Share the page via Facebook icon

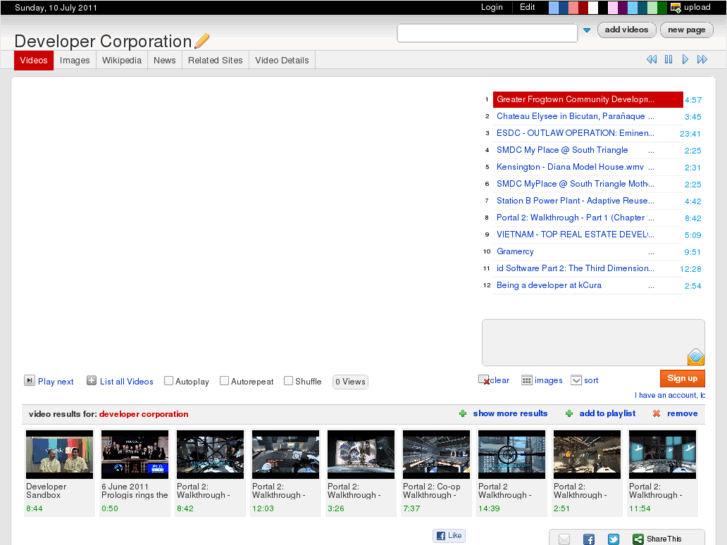(589, 539)
